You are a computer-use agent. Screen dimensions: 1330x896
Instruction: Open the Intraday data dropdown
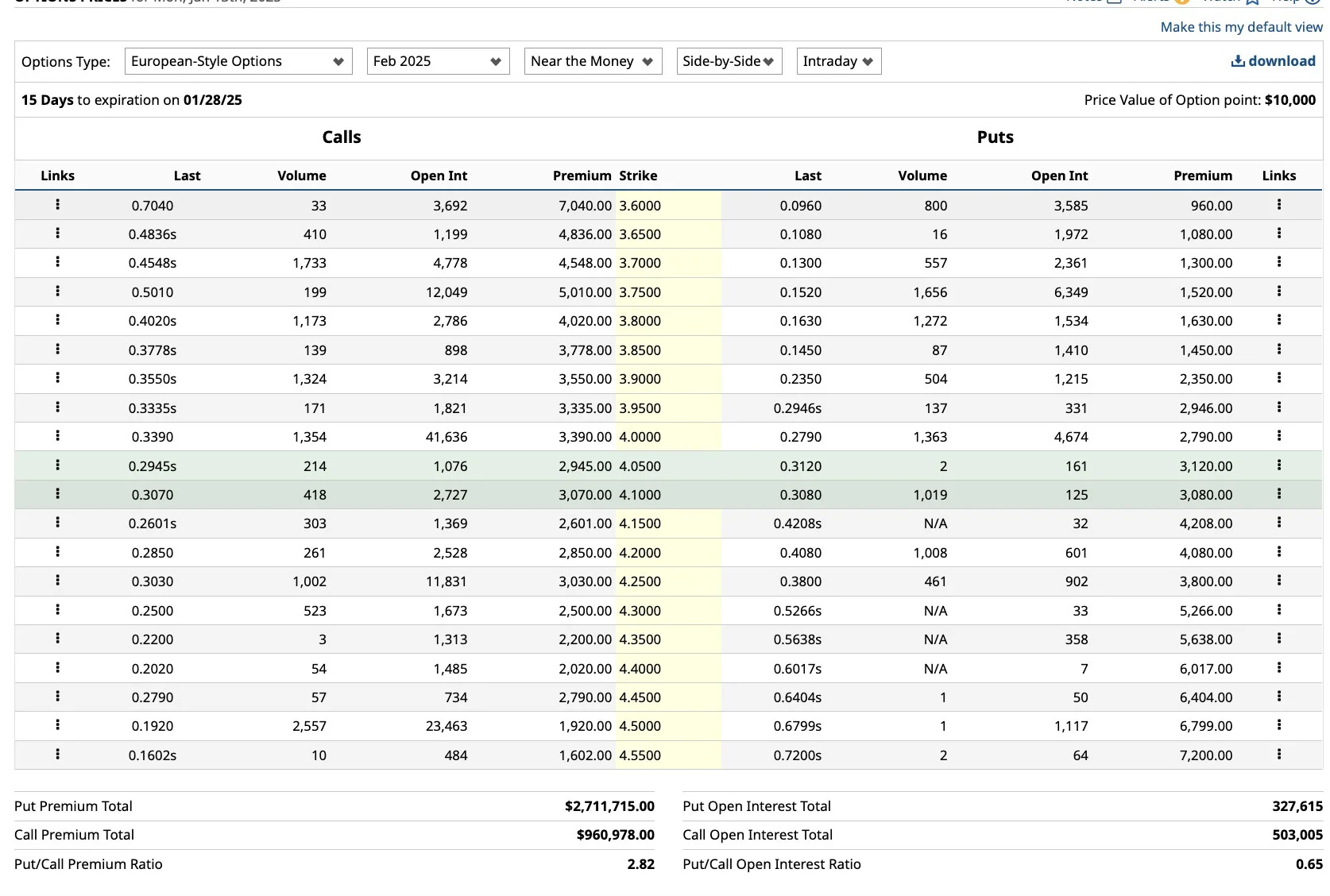coord(839,61)
